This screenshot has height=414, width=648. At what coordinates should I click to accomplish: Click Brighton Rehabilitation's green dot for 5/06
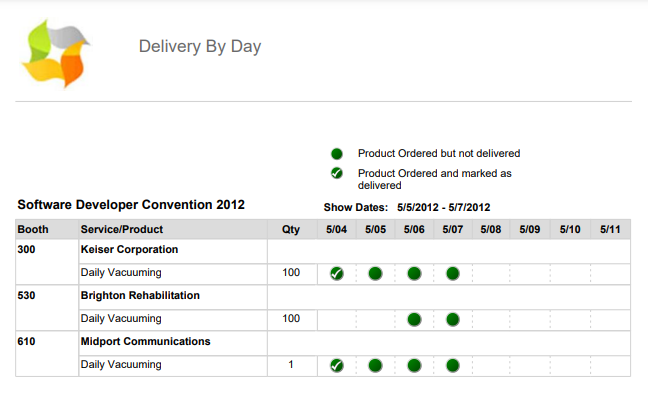click(x=414, y=319)
